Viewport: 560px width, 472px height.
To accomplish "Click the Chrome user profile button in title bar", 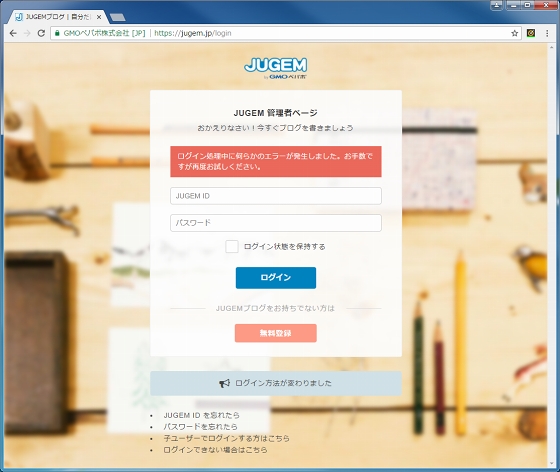I will (x=496, y=5).
